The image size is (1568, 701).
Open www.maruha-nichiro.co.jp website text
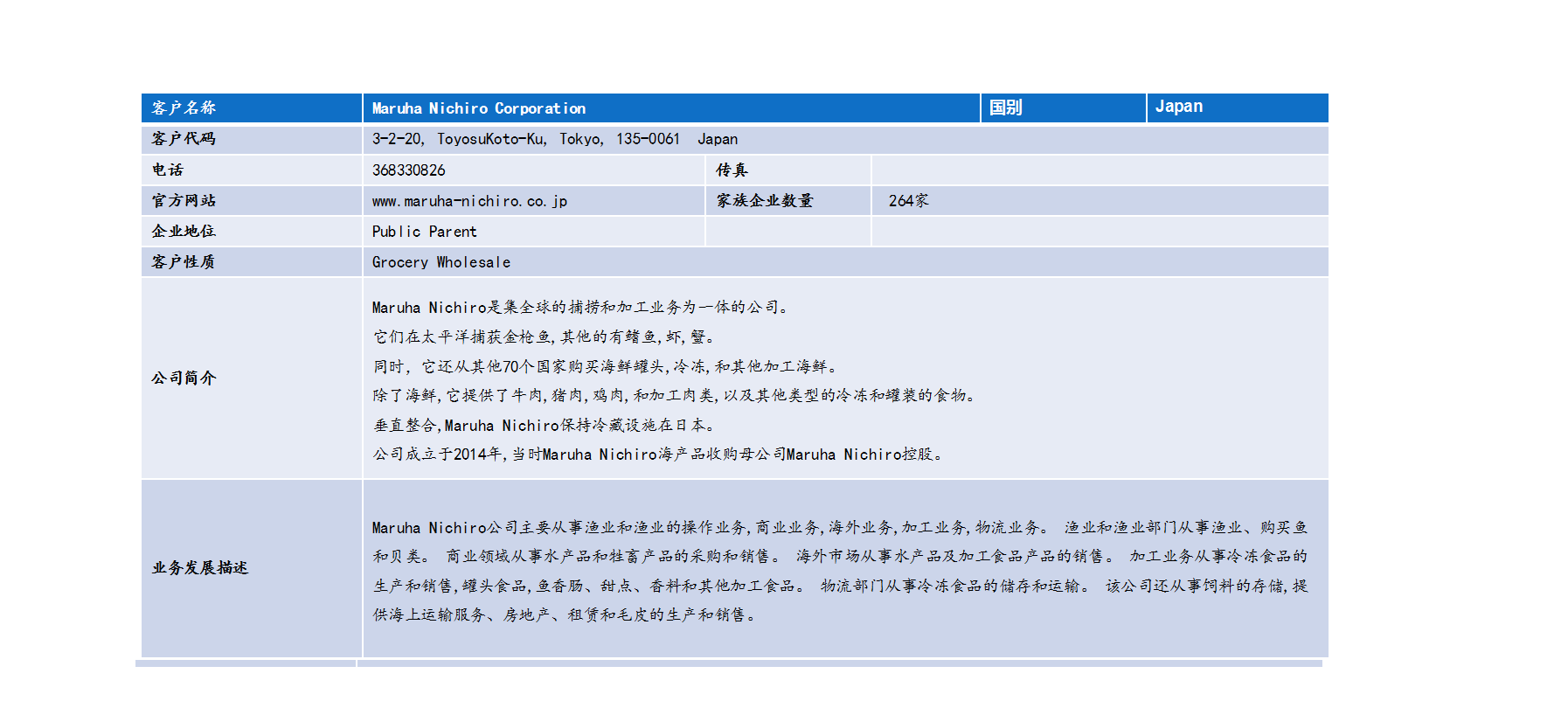point(470,201)
